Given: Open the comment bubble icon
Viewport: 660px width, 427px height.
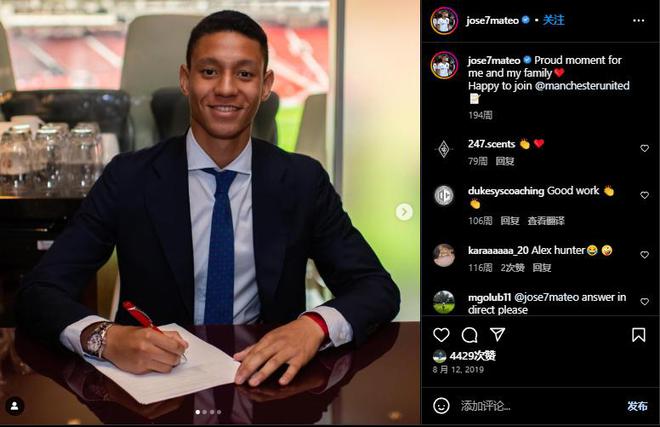Looking at the screenshot, I should pyautogui.click(x=469, y=335).
